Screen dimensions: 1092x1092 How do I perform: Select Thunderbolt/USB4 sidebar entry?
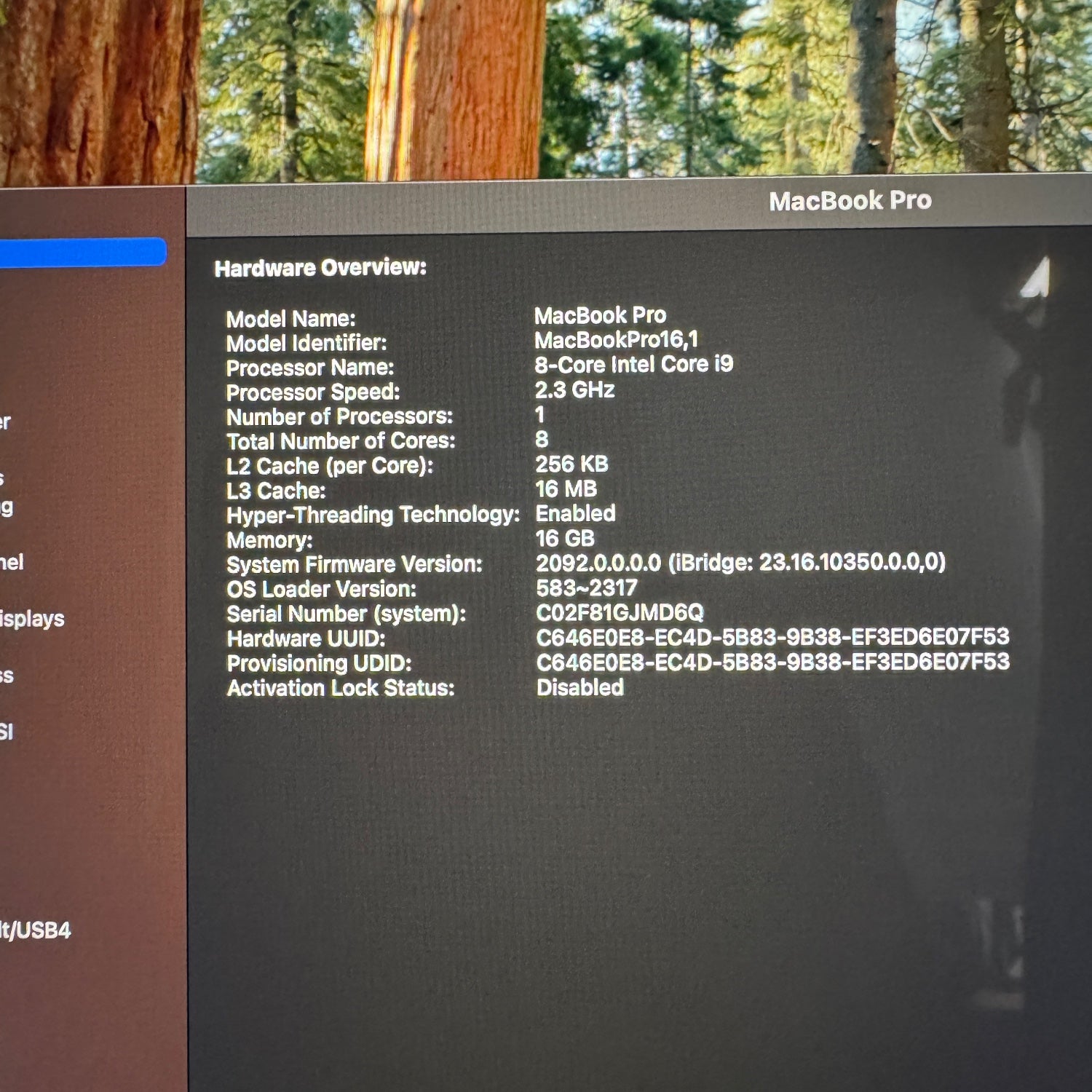[36, 930]
